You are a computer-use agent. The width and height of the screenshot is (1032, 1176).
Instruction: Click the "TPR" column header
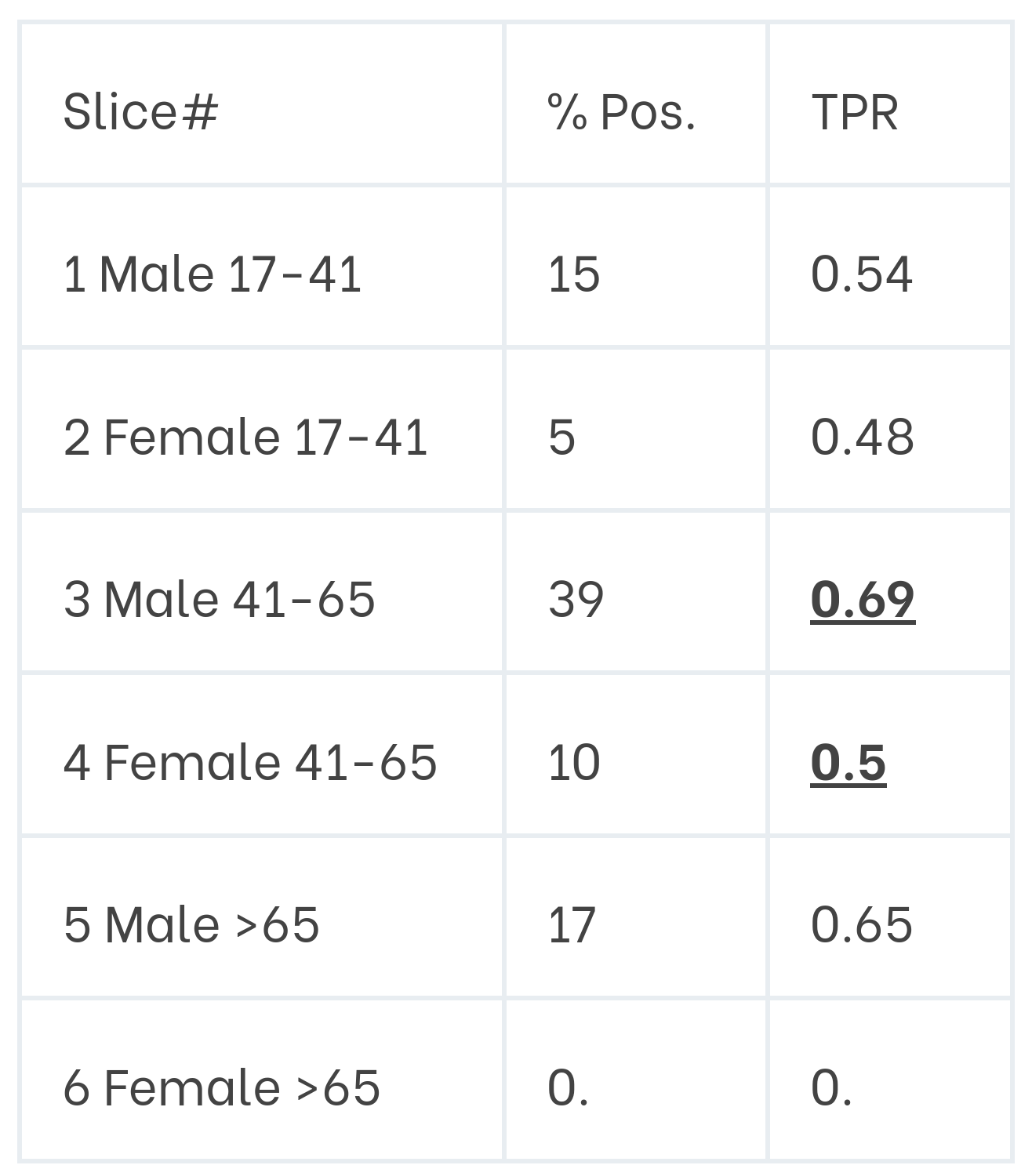pos(854,112)
